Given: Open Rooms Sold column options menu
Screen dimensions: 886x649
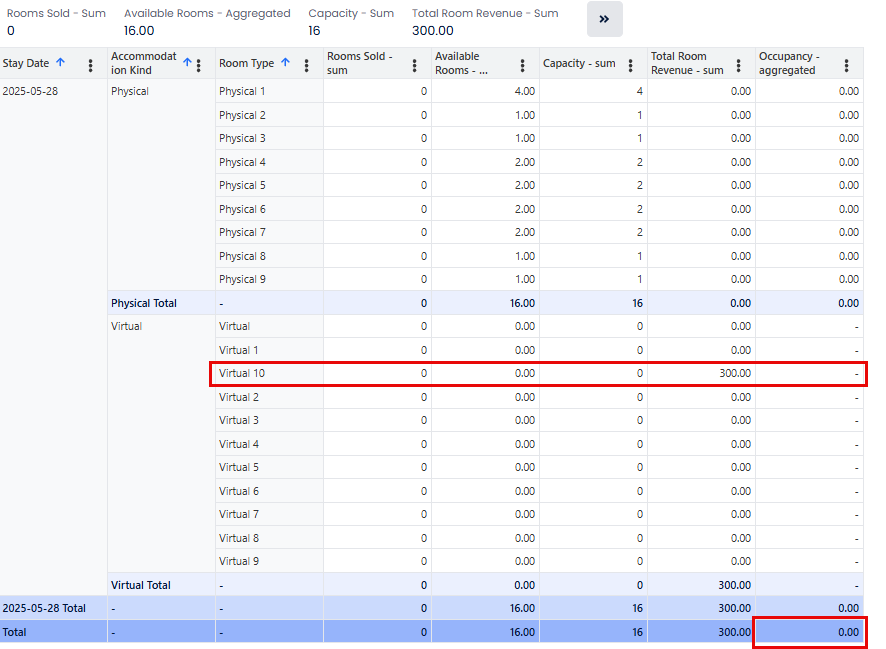Looking at the screenshot, I should tap(415, 65).
